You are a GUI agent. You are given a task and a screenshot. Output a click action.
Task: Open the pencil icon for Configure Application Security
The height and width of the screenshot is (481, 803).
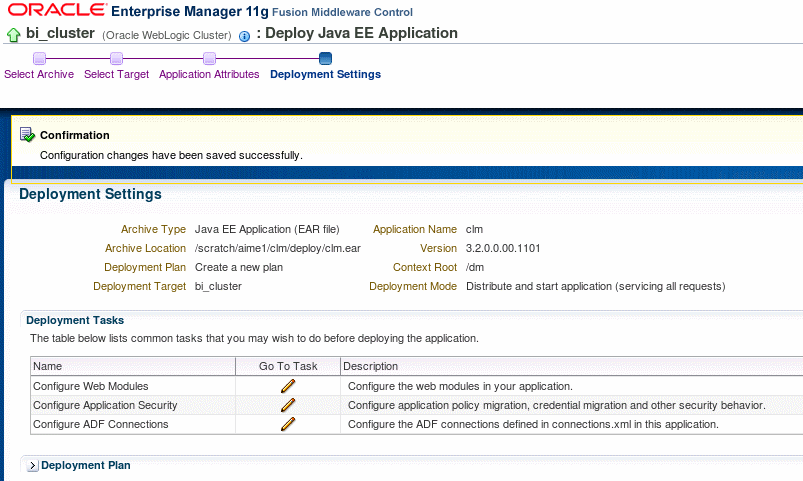tap(288, 405)
